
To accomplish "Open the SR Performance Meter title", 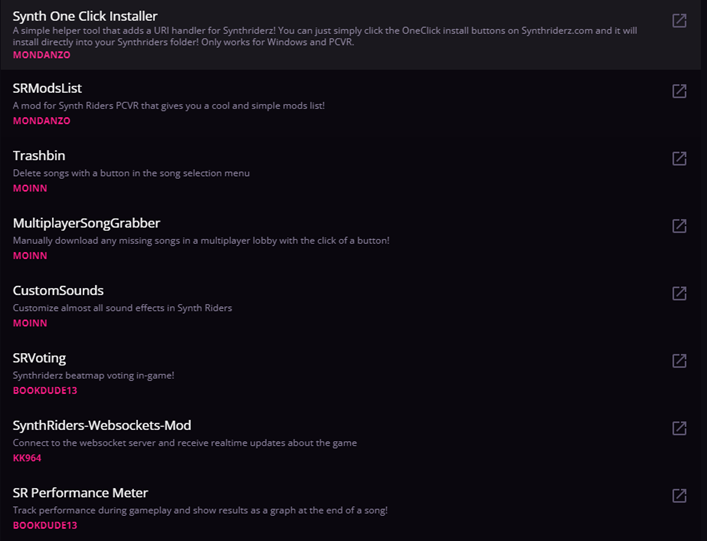I will tap(80, 493).
